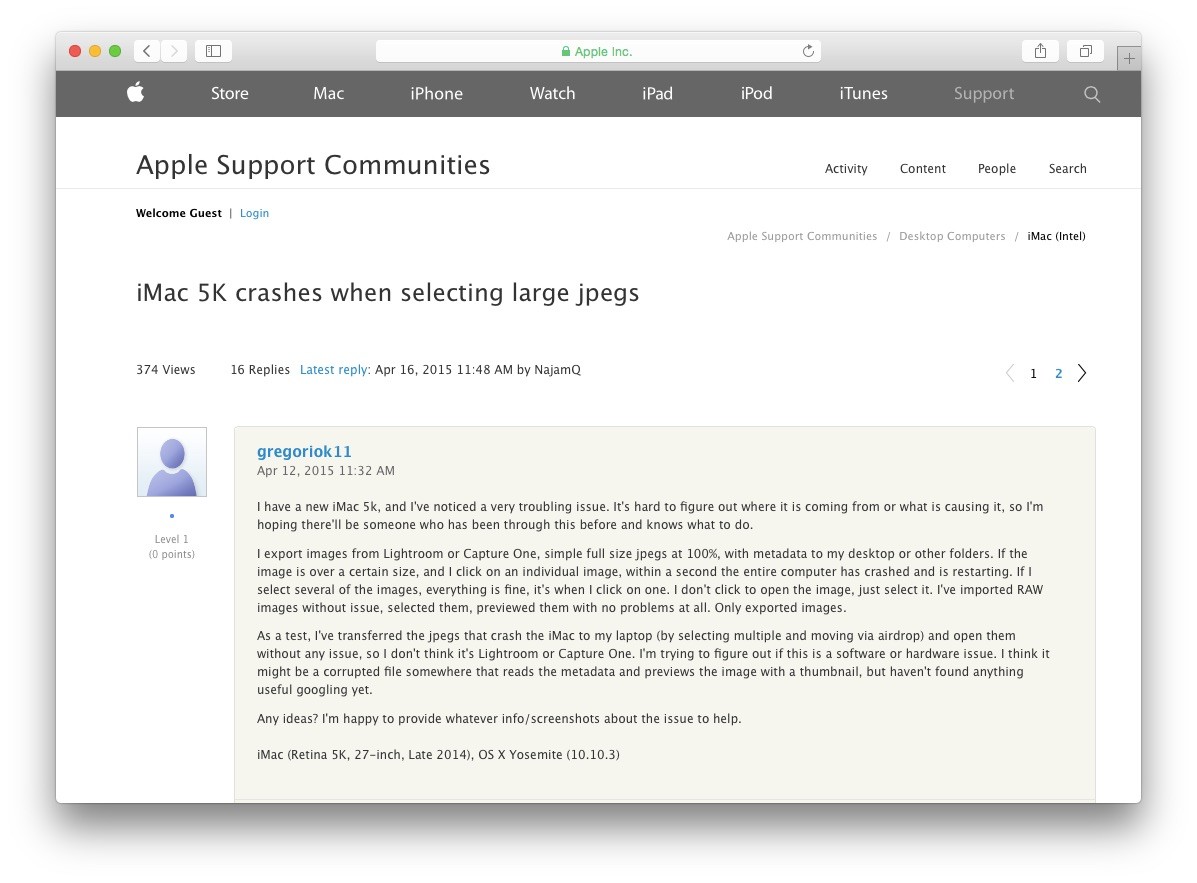Click the 'Any ideas?' paragraph
Image resolution: width=1197 pixels, height=883 pixels.
click(499, 719)
